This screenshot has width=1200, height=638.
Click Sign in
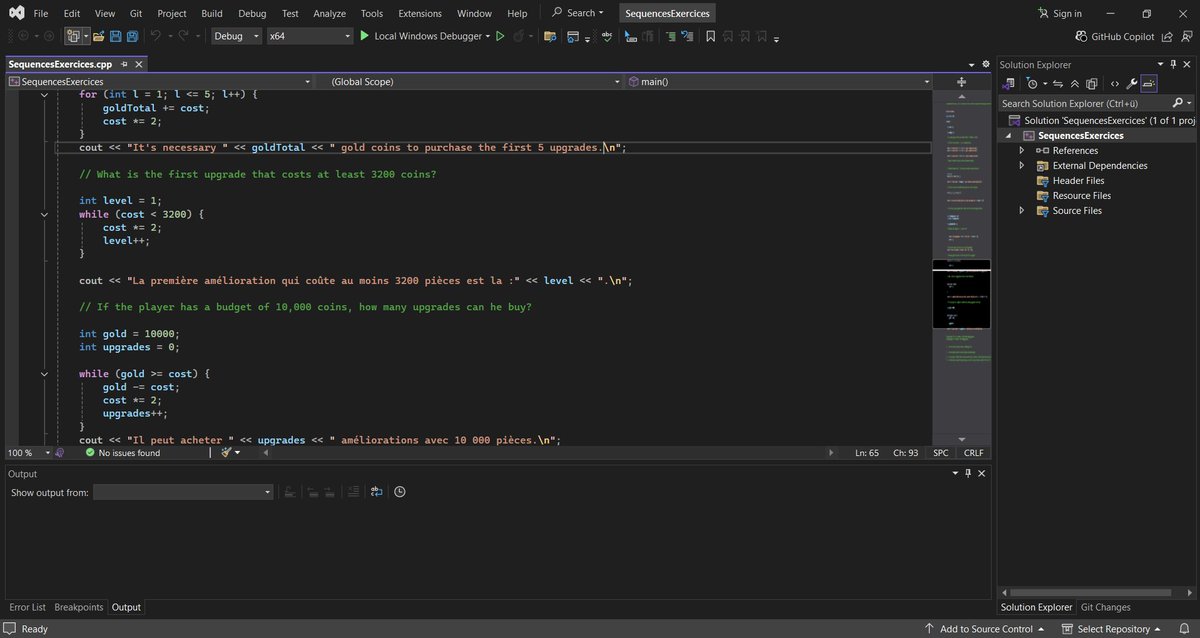click(x=1060, y=14)
